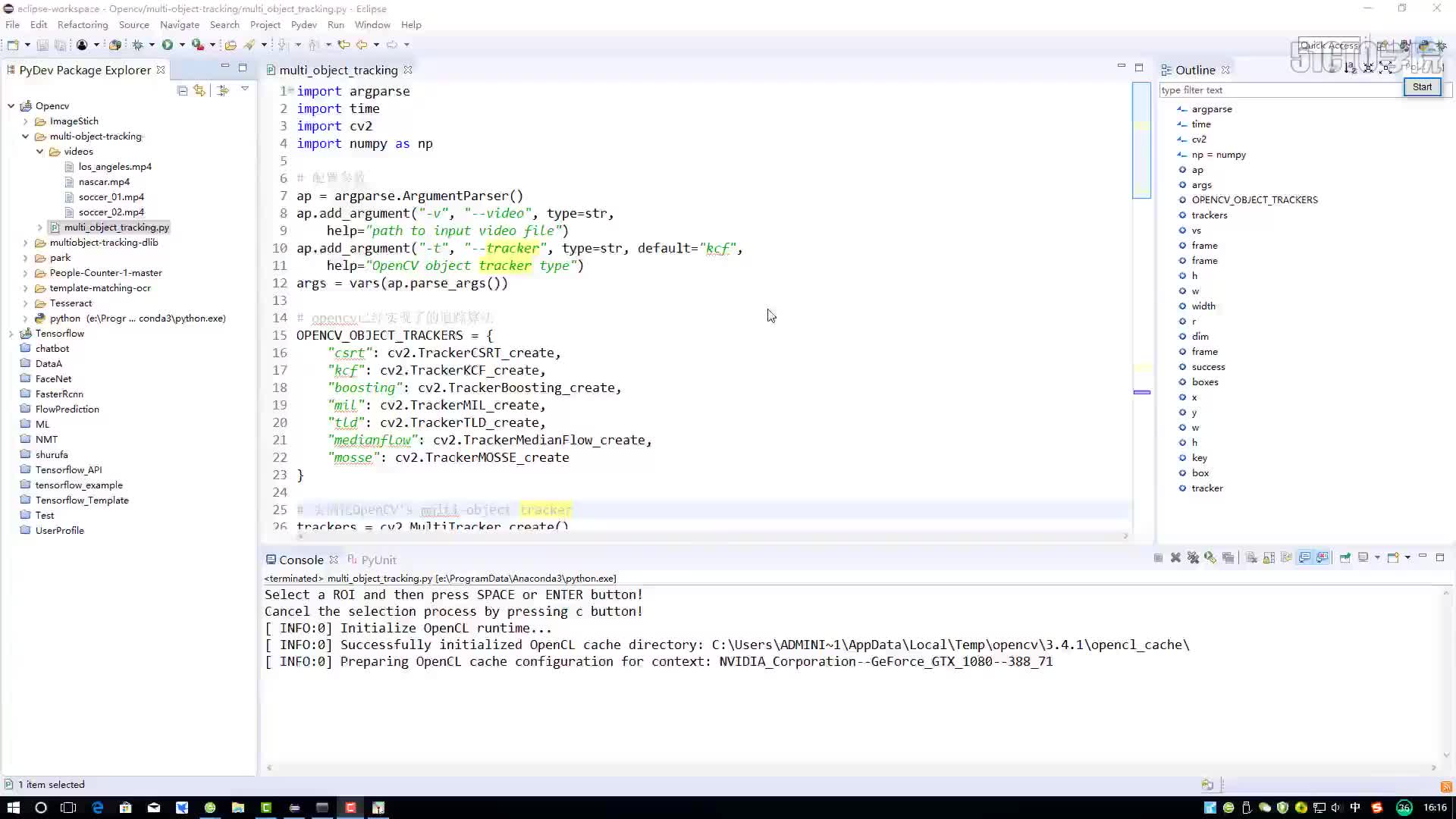Click the Start button
This screenshot has height=819, width=1456.
click(1422, 86)
